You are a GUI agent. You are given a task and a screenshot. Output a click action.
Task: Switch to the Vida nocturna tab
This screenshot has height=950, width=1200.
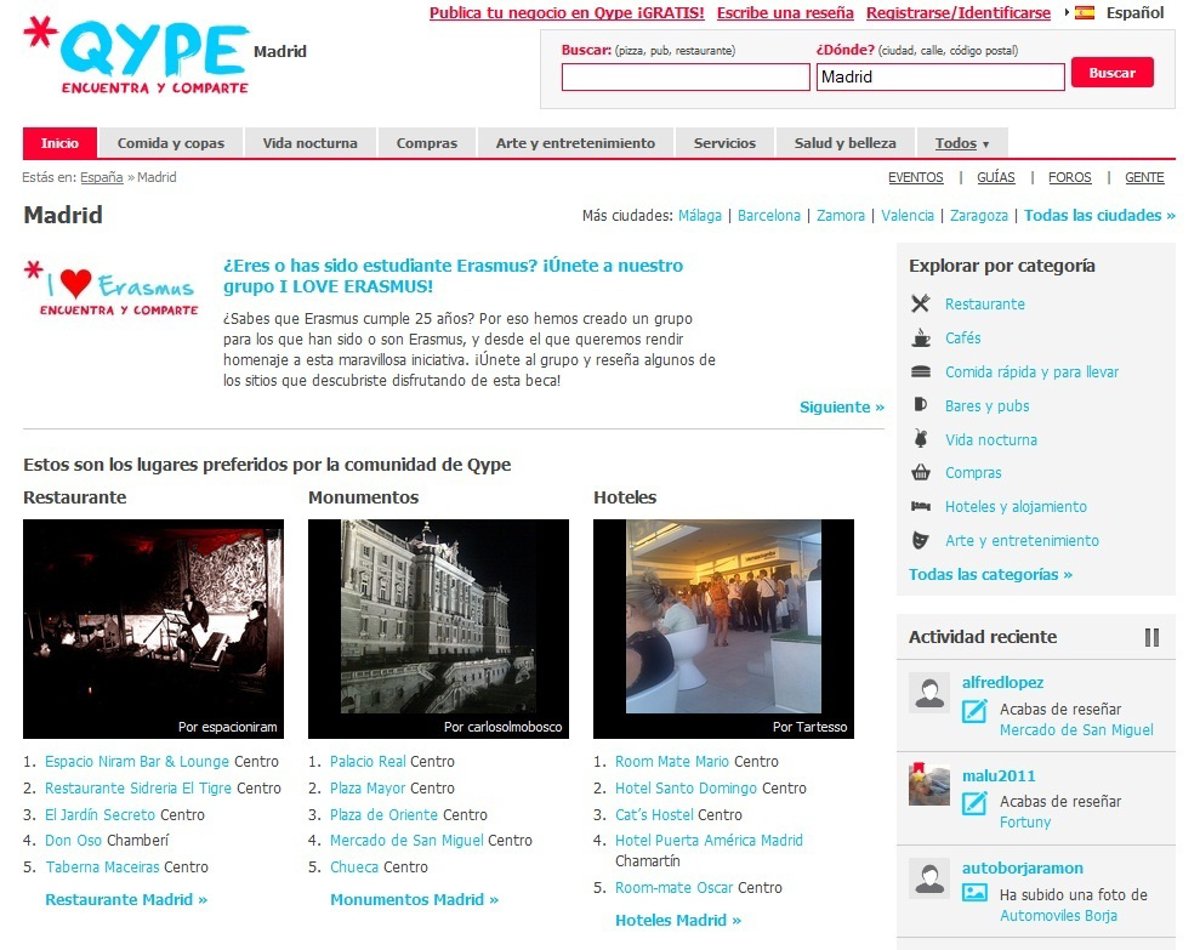tap(310, 143)
